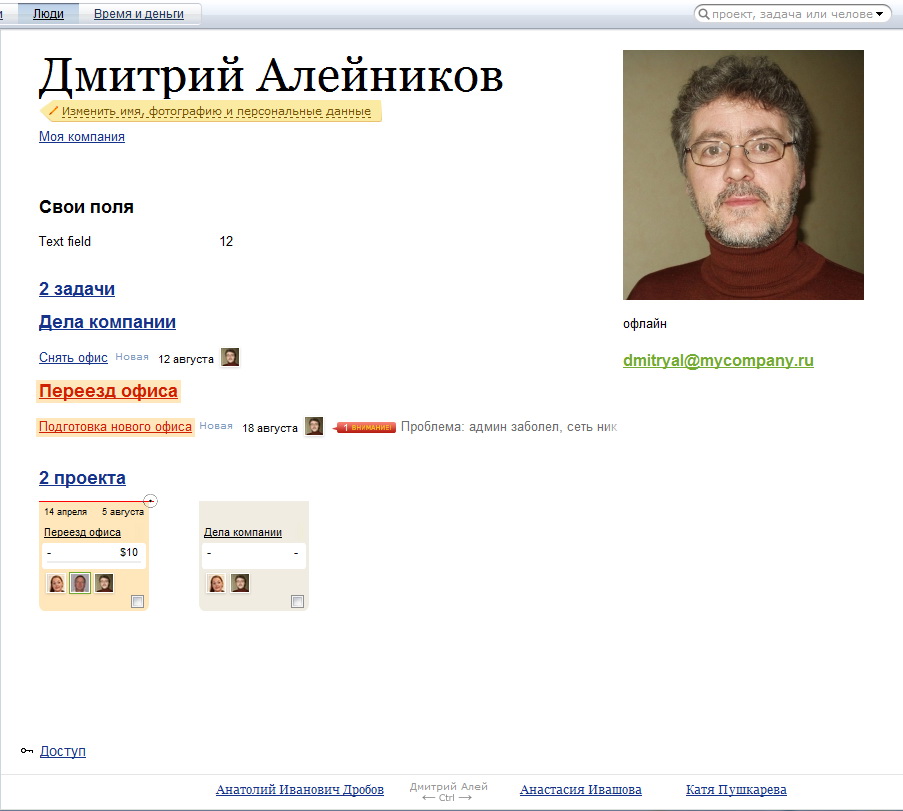Open the '2 задачи' heading link
The image size is (903, 811).
pos(77,289)
